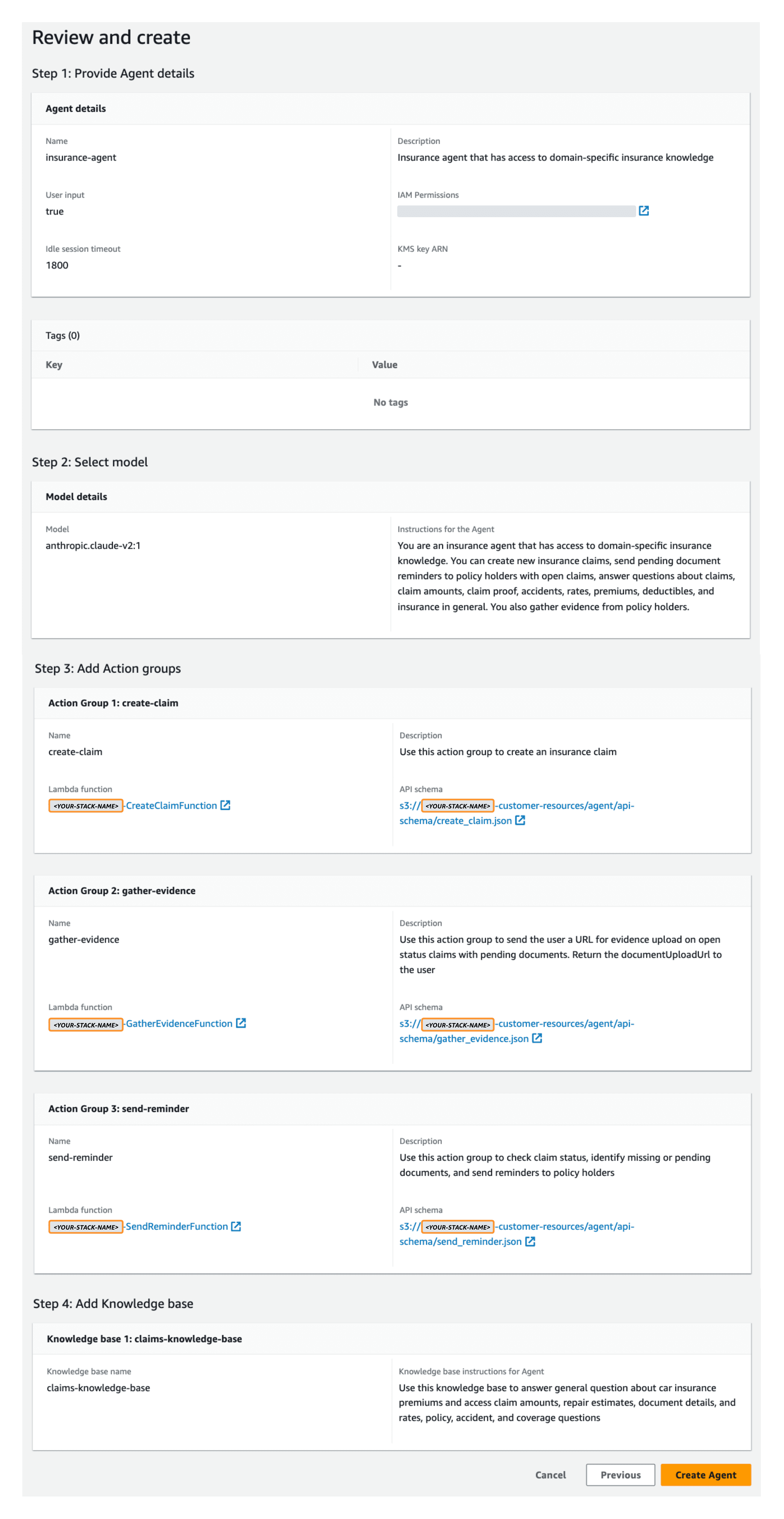Click 'Step 3: Add Action groups' heading
Viewport: 784px width, 1519px height.
(x=108, y=668)
